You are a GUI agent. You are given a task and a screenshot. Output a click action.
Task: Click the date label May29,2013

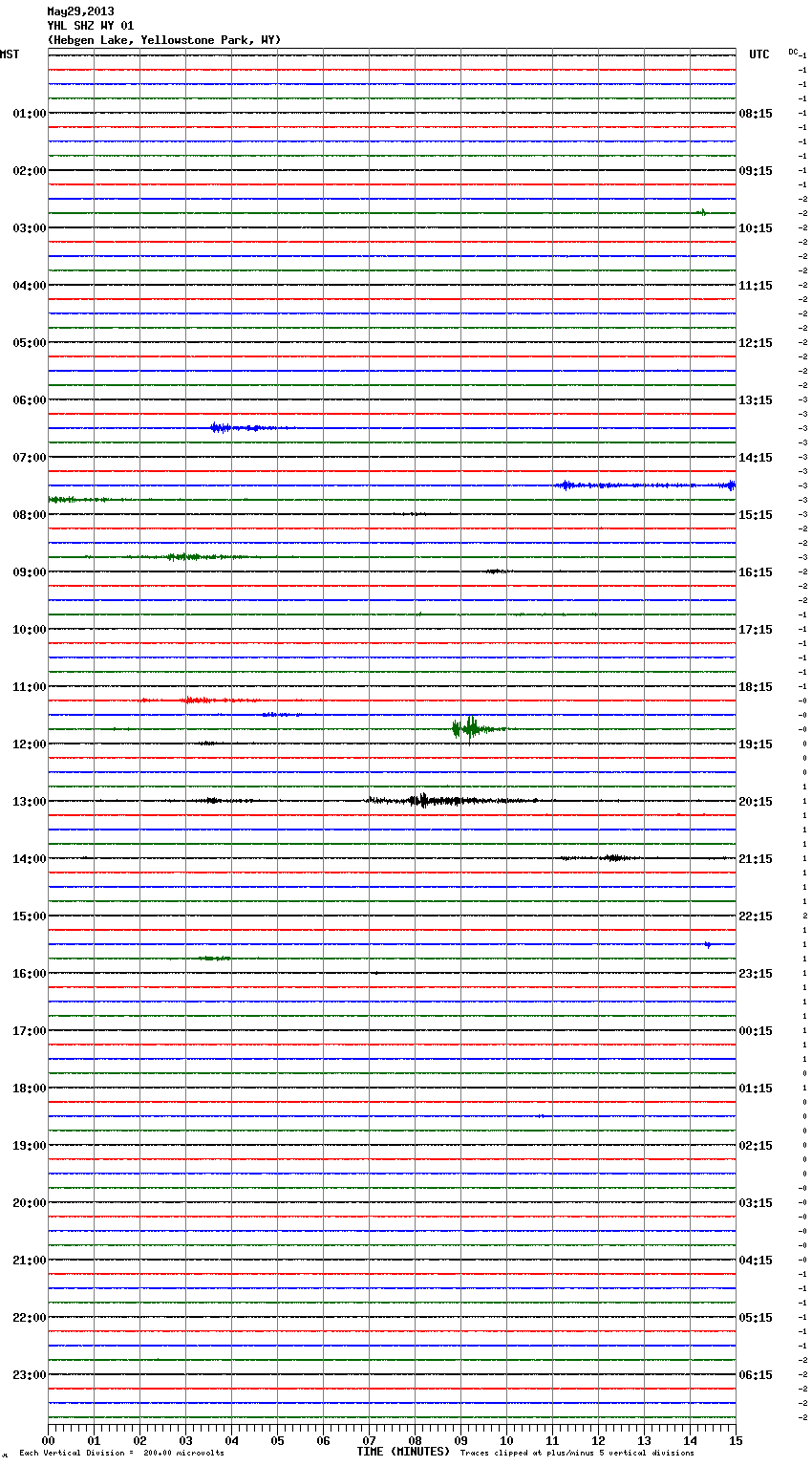(x=80, y=11)
